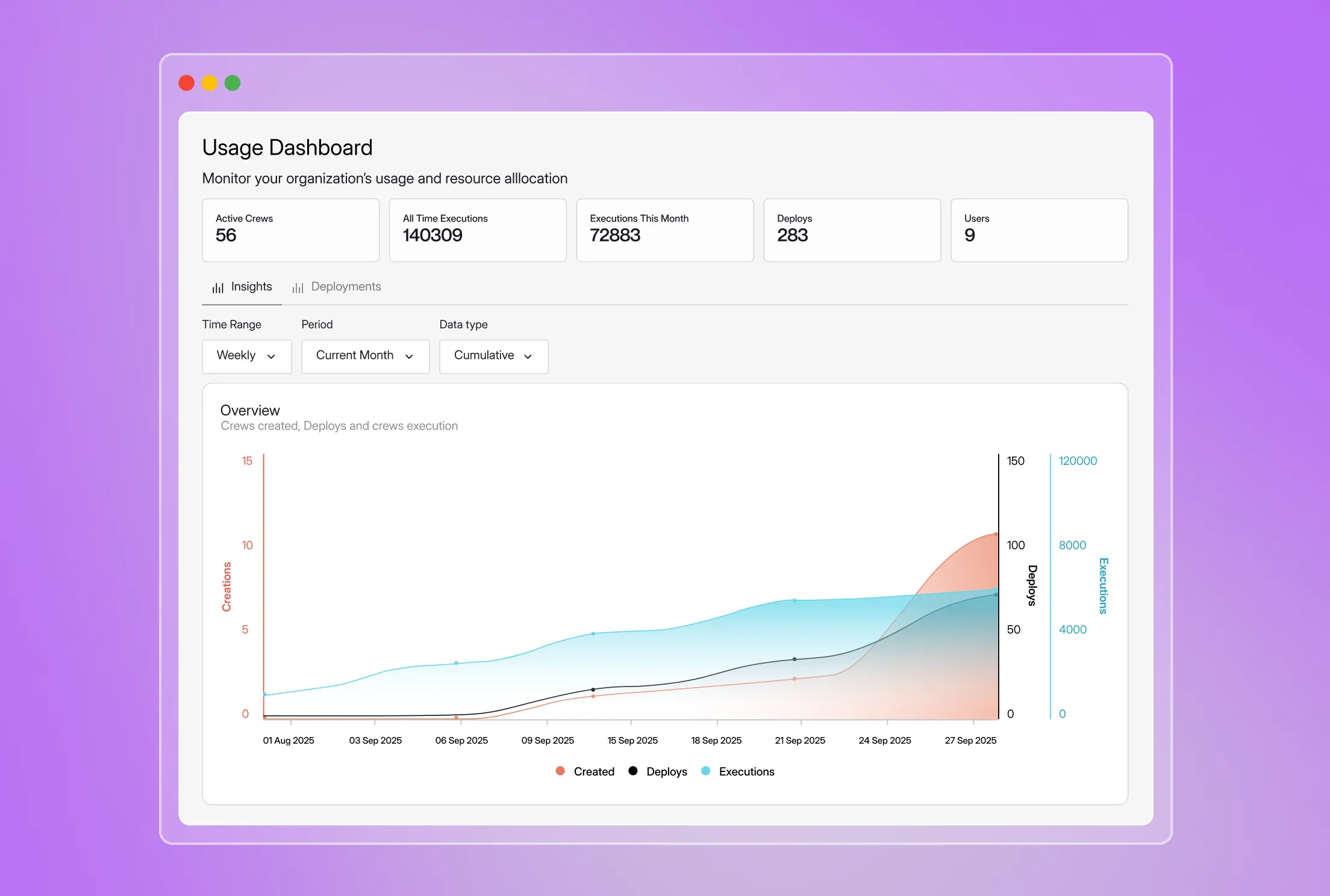
Task: Select the Deploys count card
Action: 852,230
